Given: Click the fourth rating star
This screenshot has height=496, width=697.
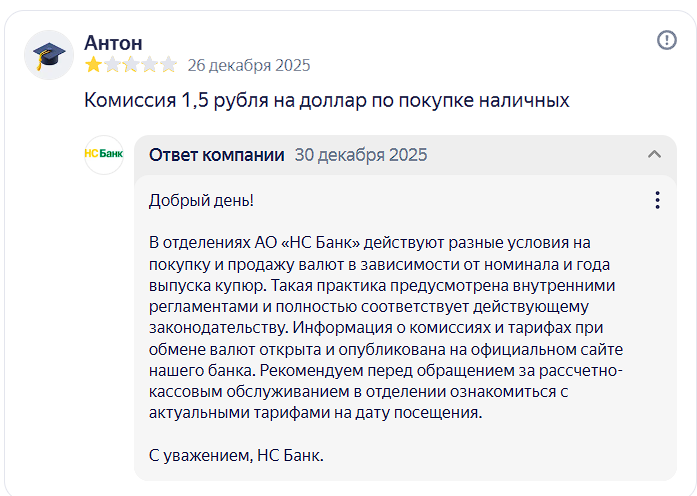Looking at the screenshot, I should tap(150, 66).
